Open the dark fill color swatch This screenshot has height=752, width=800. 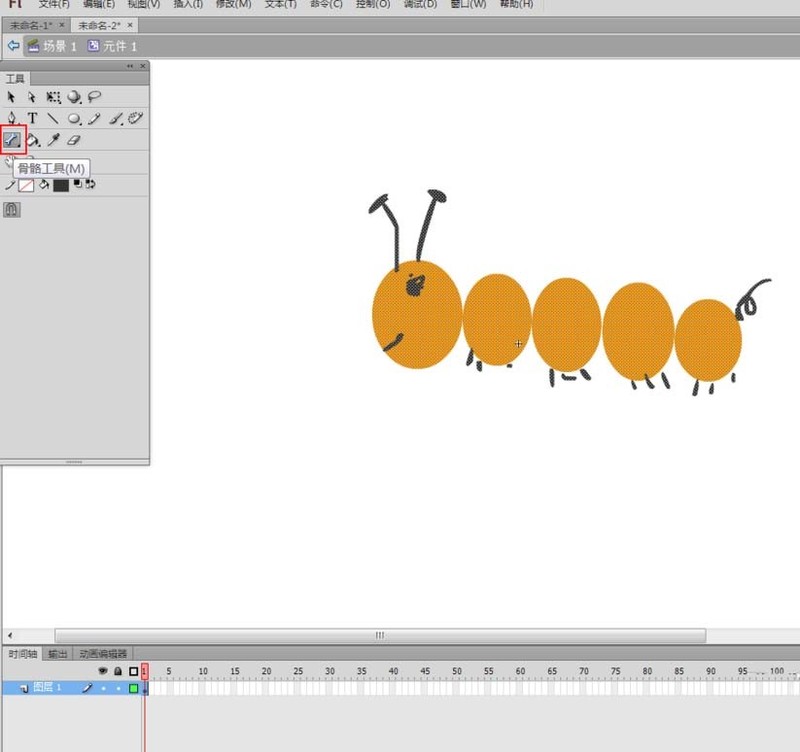coord(61,186)
